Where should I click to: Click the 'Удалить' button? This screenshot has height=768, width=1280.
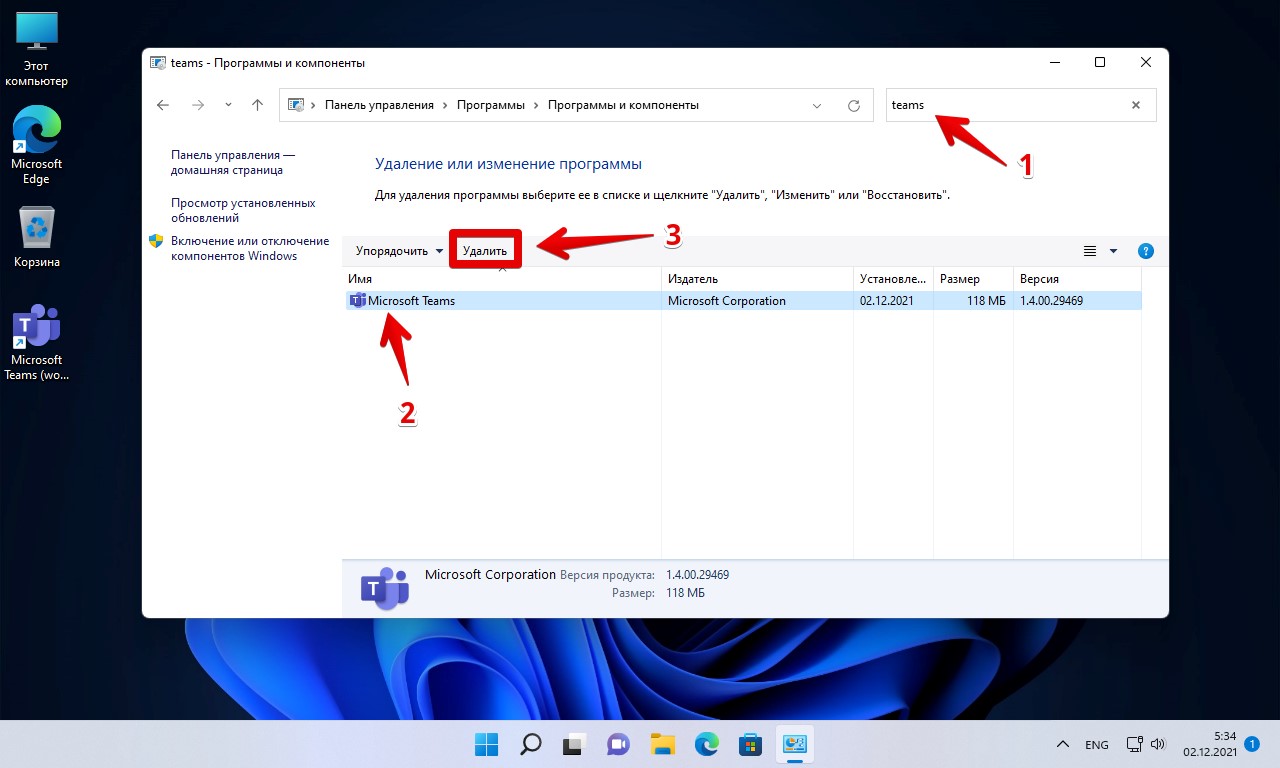[x=485, y=251]
